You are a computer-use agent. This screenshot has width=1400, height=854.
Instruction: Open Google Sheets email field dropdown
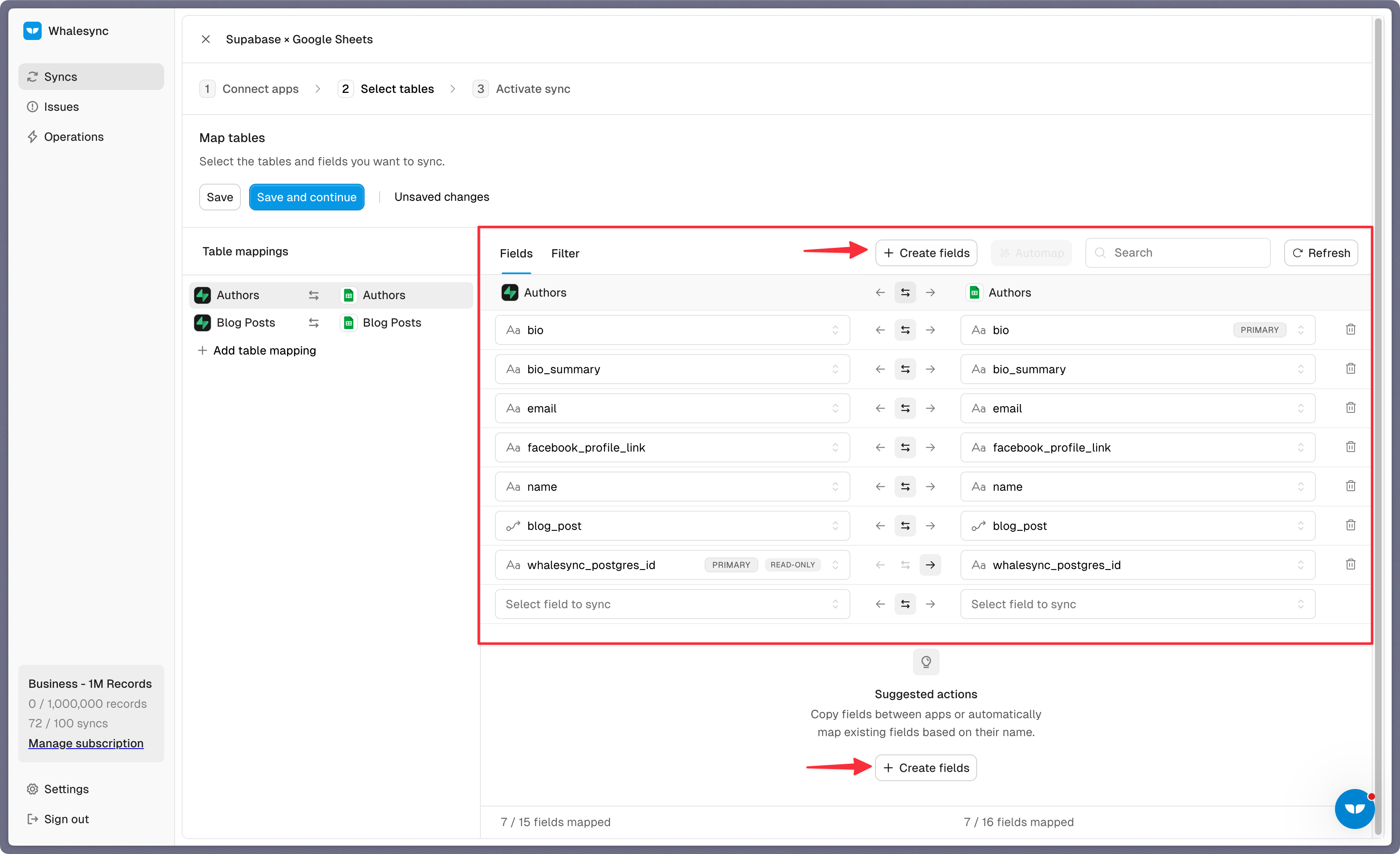[x=1137, y=409]
